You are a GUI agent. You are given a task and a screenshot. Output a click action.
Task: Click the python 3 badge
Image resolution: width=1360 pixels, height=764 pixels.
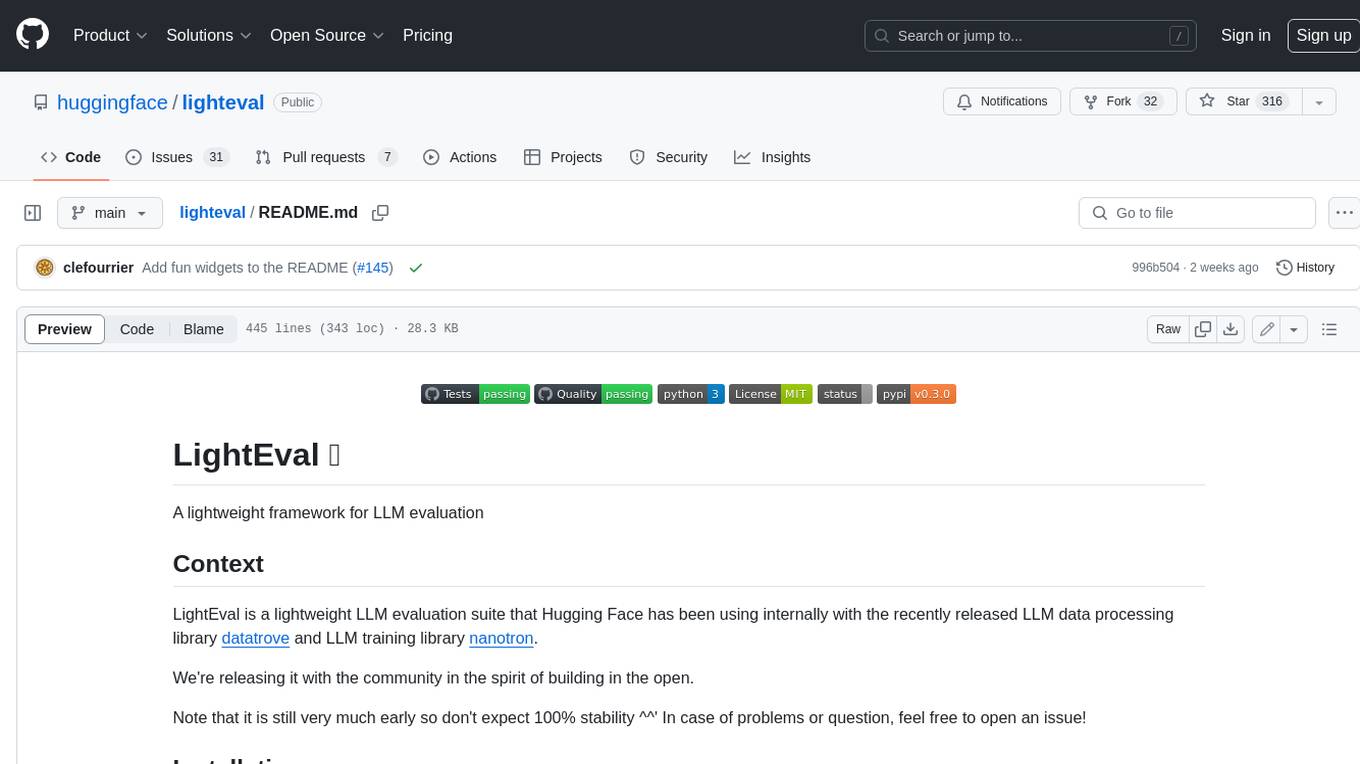[x=691, y=394]
